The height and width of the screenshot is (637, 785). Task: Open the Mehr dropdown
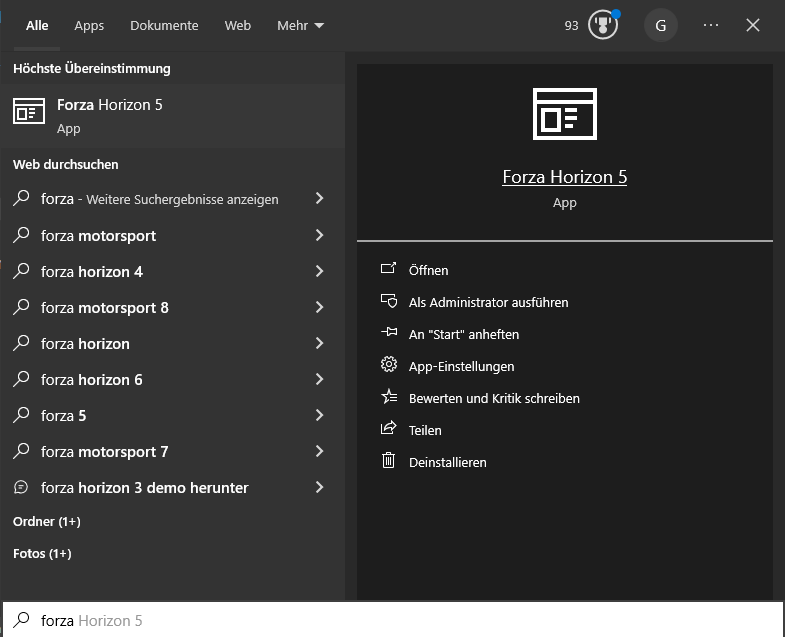point(300,25)
